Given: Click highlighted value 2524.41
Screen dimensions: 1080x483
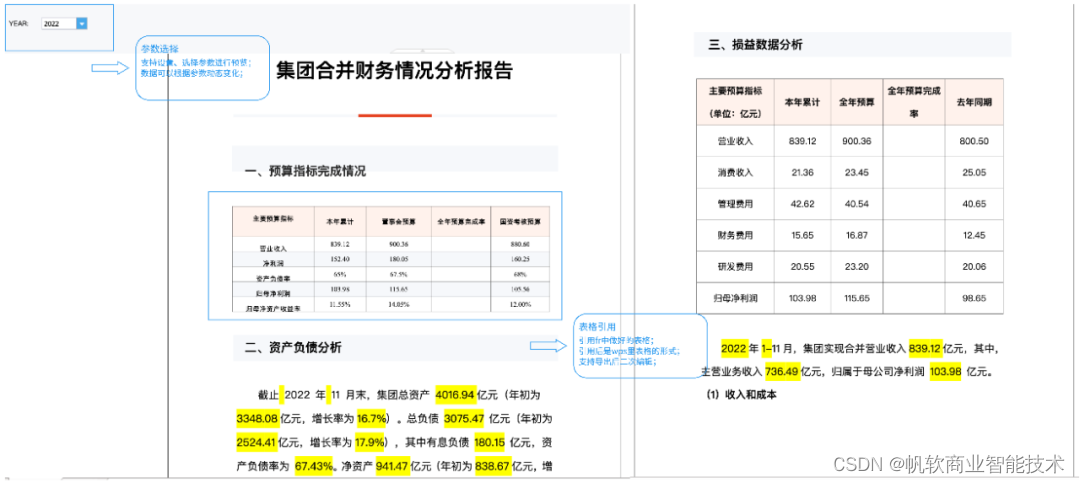Looking at the screenshot, I should 256,442.
